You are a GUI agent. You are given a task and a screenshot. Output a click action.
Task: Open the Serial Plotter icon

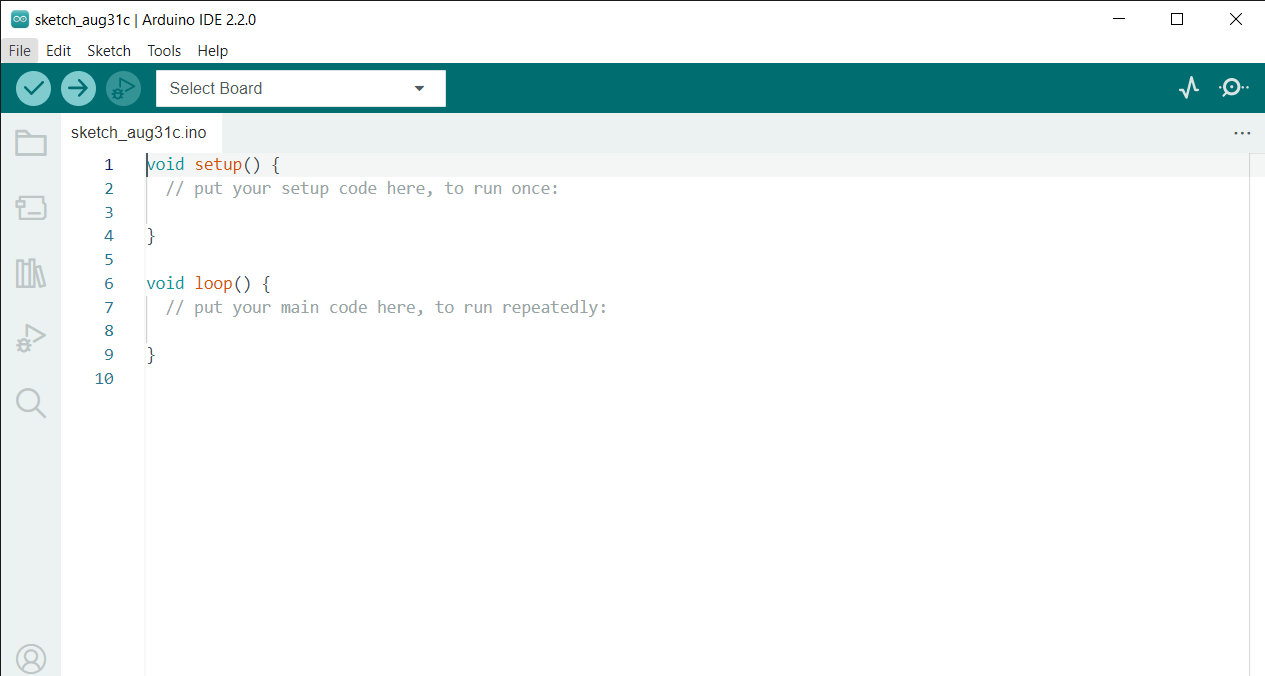coord(1188,88)
